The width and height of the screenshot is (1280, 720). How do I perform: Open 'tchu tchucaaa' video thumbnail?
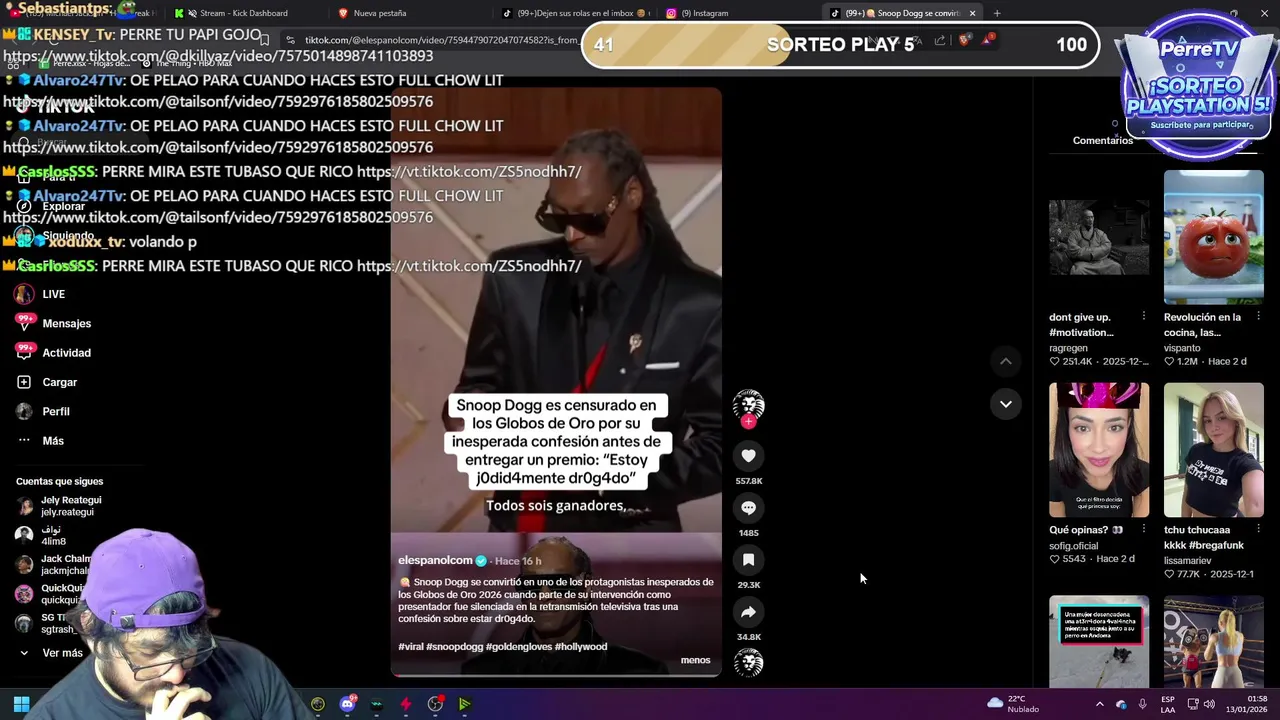pyautogui.click(x=1213, y=450)
